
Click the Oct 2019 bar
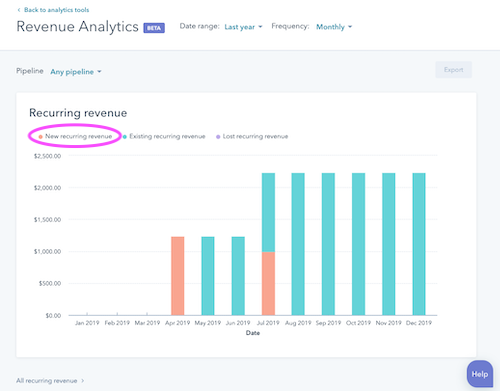point(358,244)
